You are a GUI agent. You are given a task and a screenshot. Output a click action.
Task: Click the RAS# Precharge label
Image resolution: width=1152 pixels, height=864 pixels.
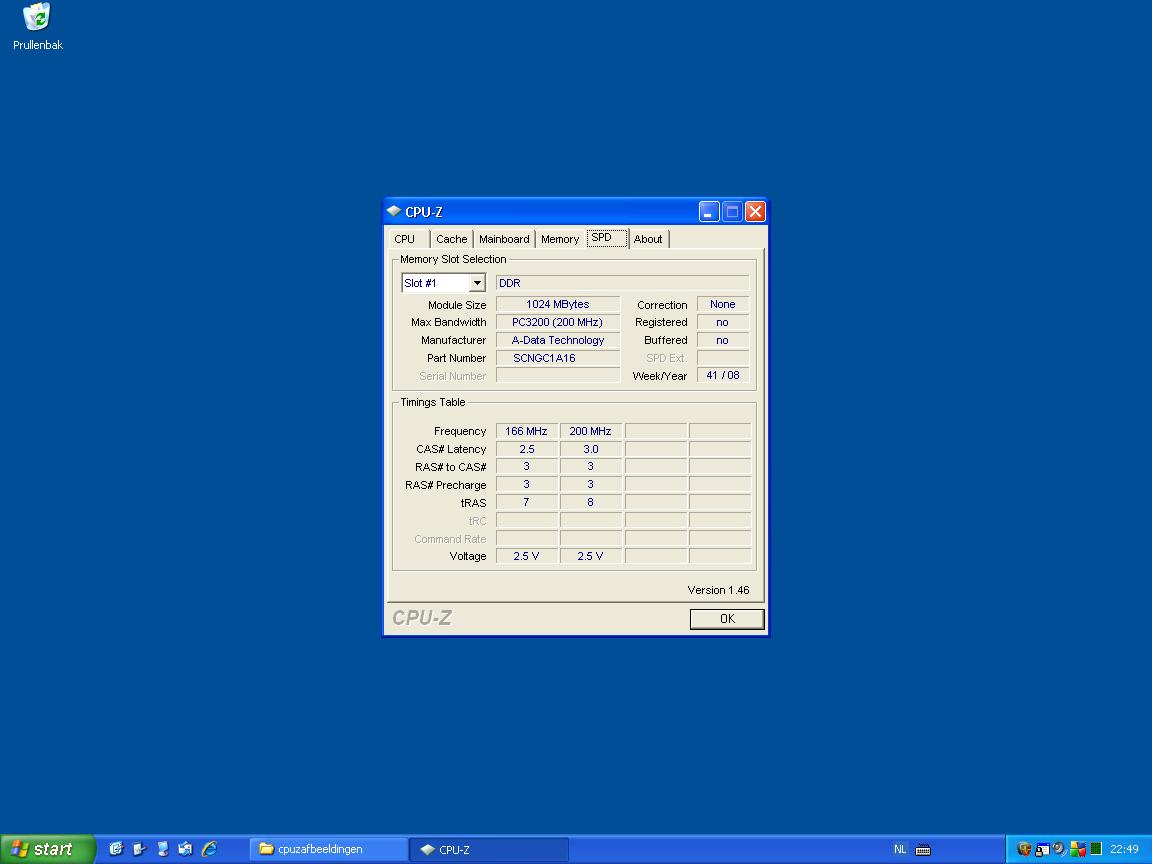446,485
